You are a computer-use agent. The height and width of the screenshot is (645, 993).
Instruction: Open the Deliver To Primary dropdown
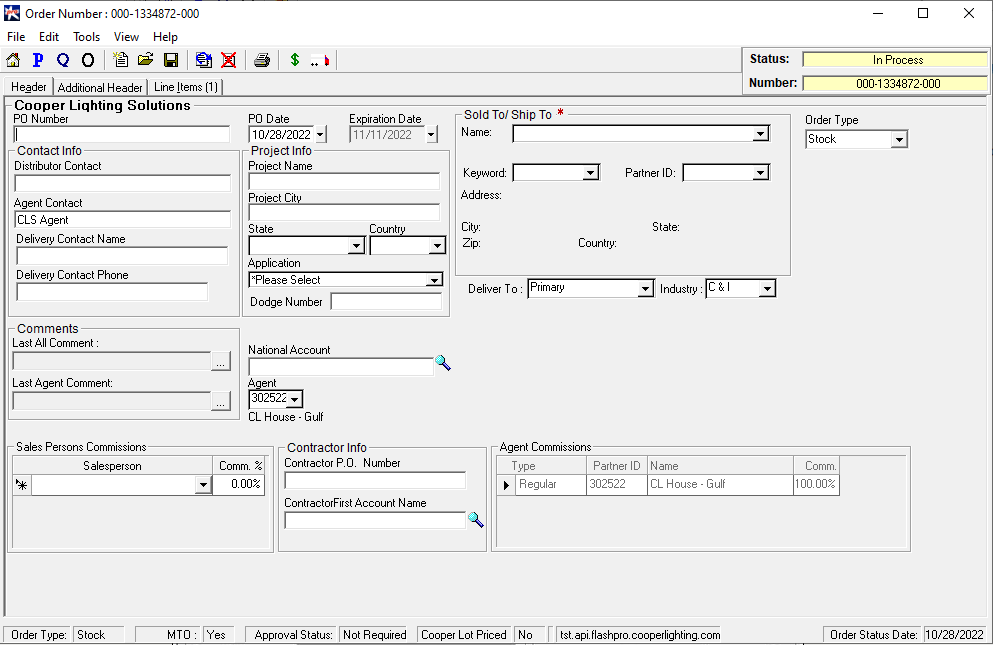pos(645,289)
